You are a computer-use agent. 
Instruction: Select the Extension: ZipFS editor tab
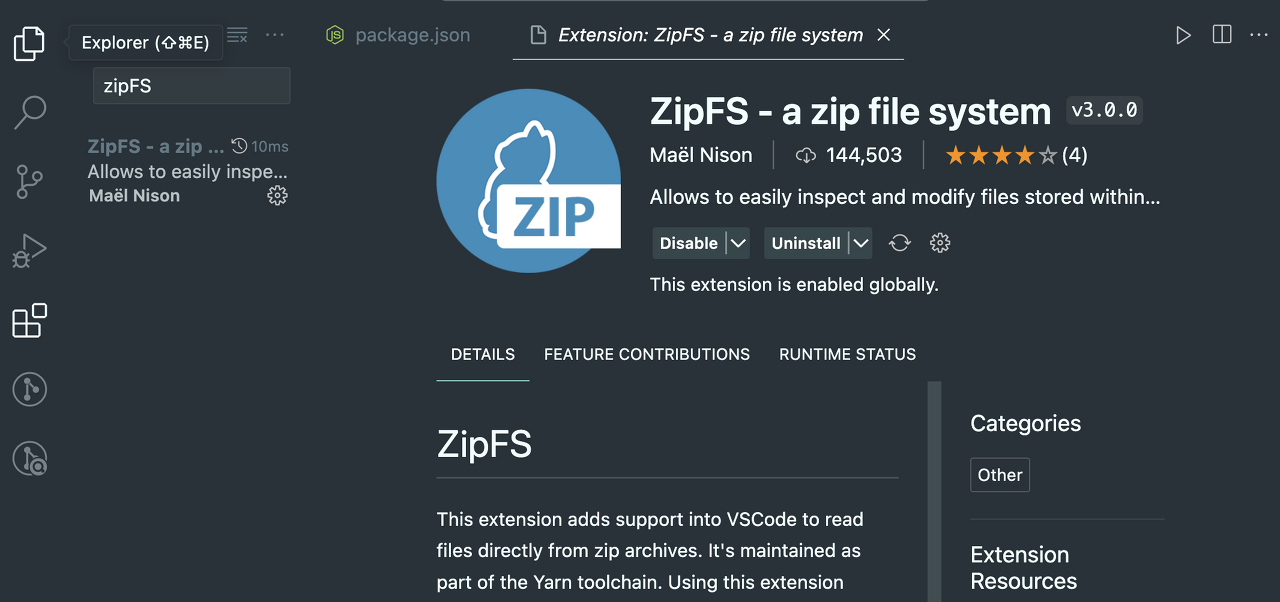(x=709, y=35)
